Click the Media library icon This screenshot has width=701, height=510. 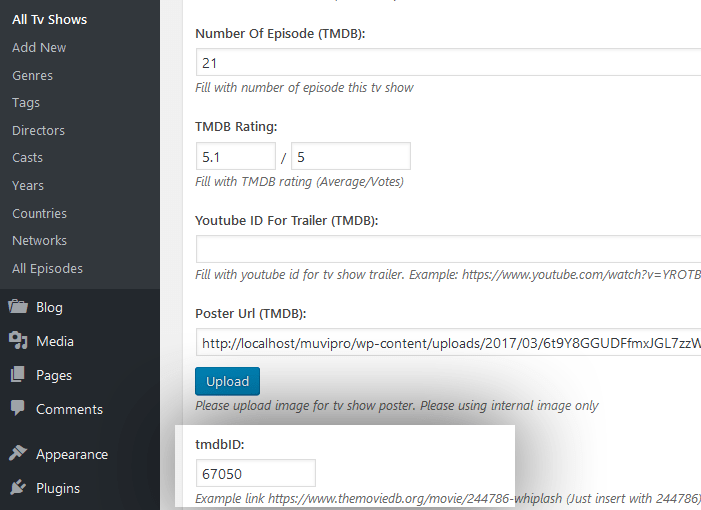(x=18, y=341)
